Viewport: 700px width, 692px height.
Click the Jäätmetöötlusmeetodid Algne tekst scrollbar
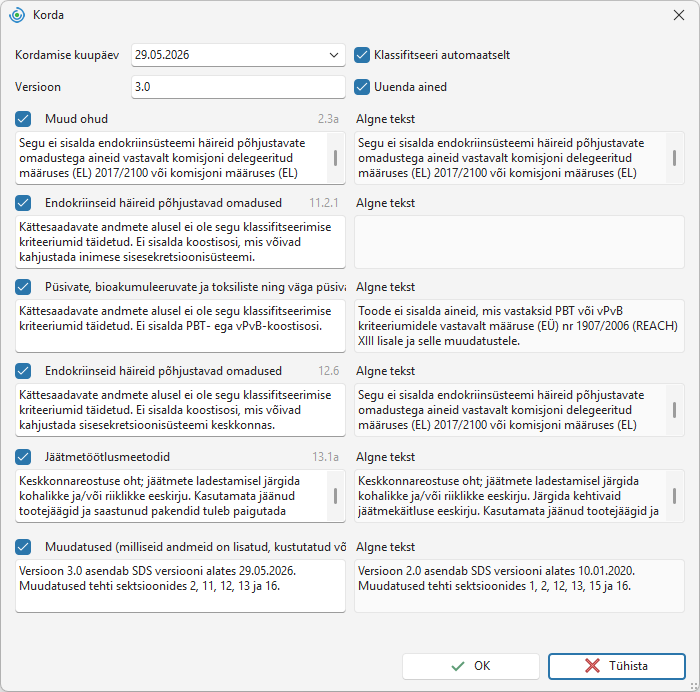click(x=674, y=496)
